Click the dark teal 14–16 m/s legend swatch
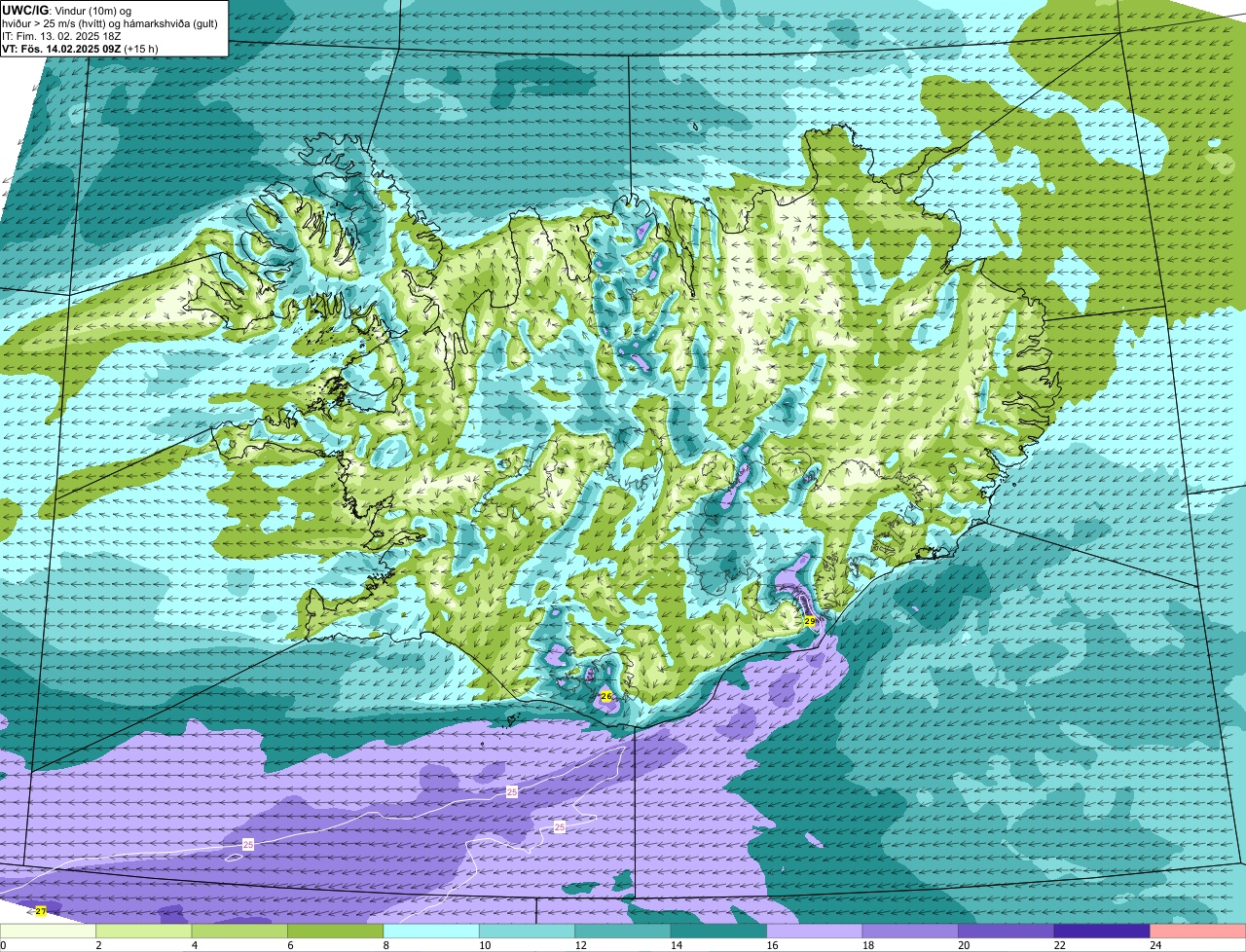The height and width of the screenshot is (952, 1246). pyautogui.click(x=718, y=932)
